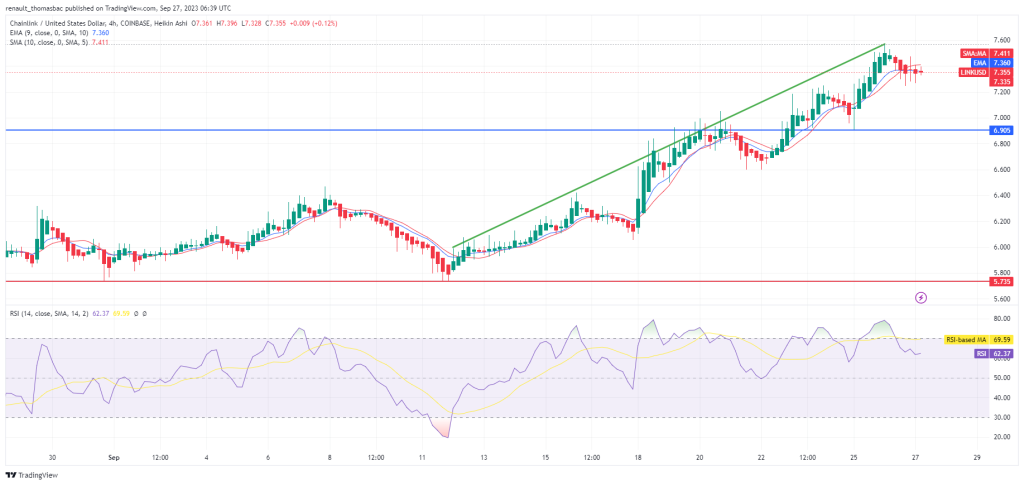This screenshot has height=485, width=1024.
Task: Click the purple RSI 62.37 tag
Action: (x=981, y=353)
